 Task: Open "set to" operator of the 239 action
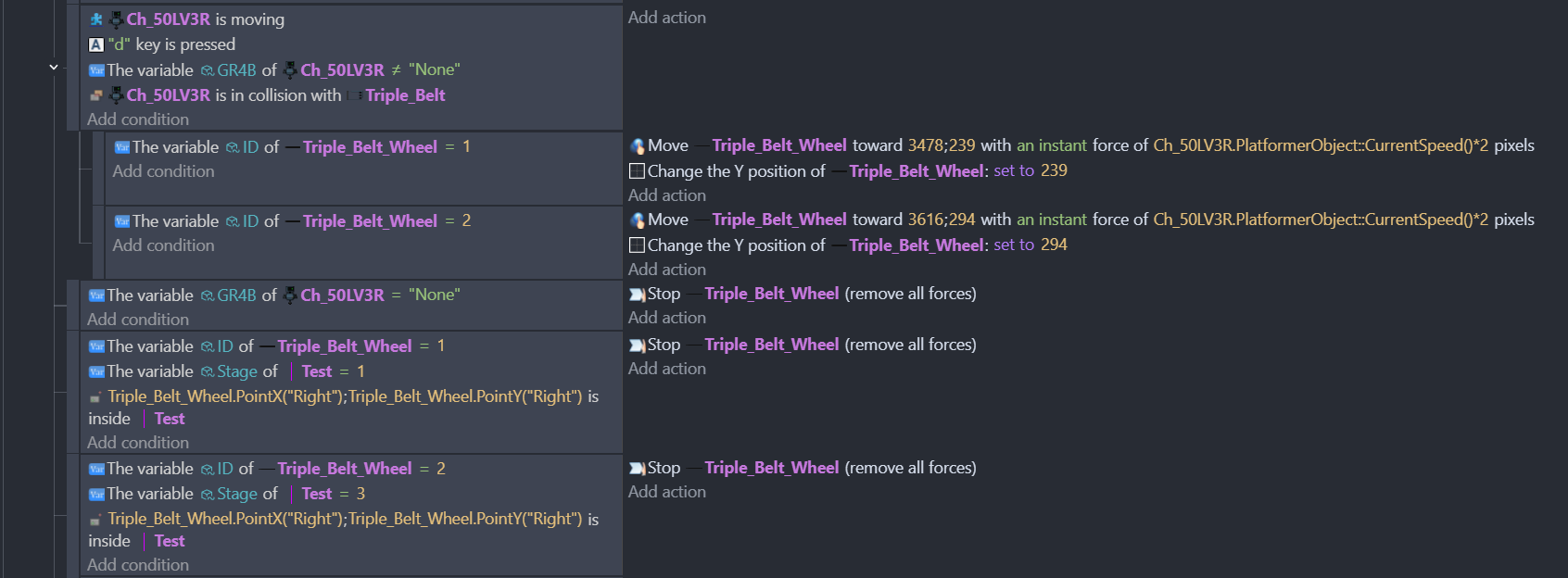(x=1014, y=170)
